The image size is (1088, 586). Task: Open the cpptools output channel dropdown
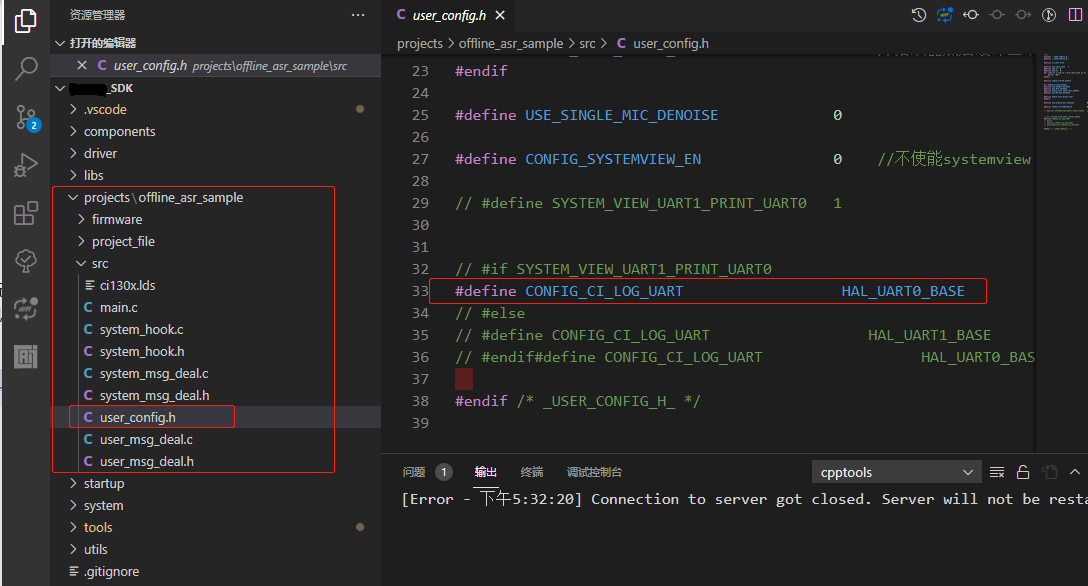(896, 472)
